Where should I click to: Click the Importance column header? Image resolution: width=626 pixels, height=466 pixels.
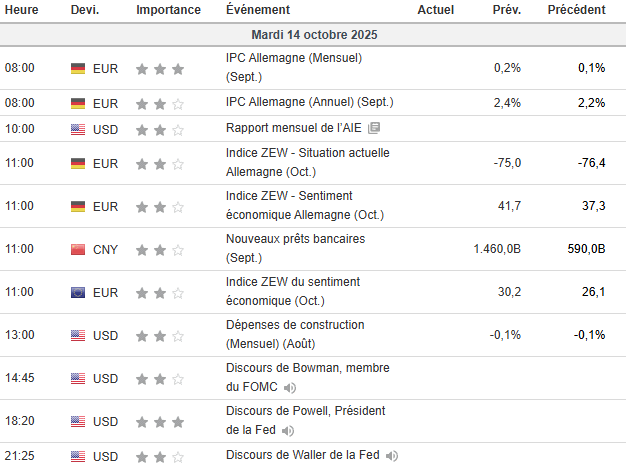click(168, 10)
